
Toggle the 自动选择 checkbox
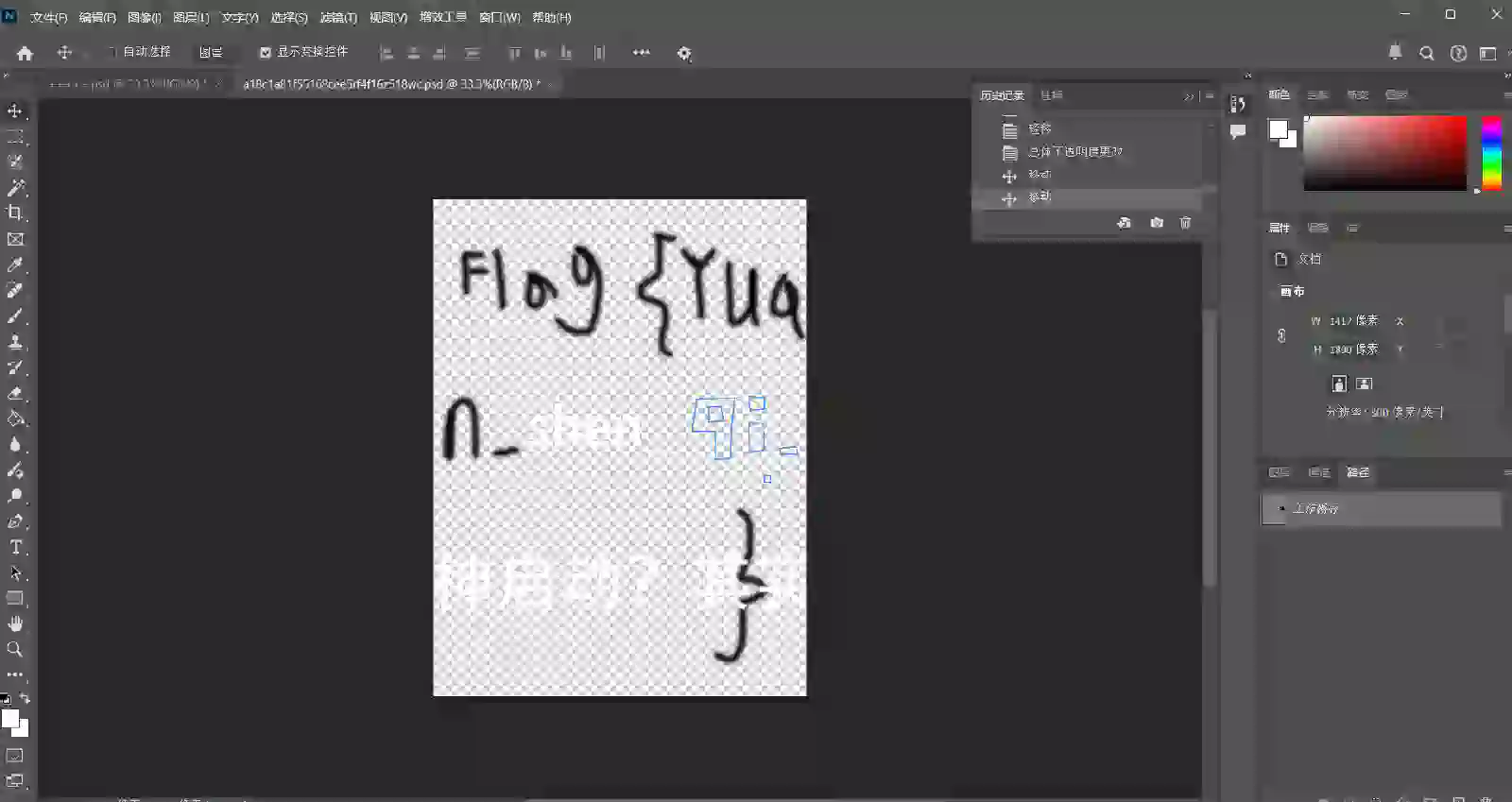[x=112, y=52]
